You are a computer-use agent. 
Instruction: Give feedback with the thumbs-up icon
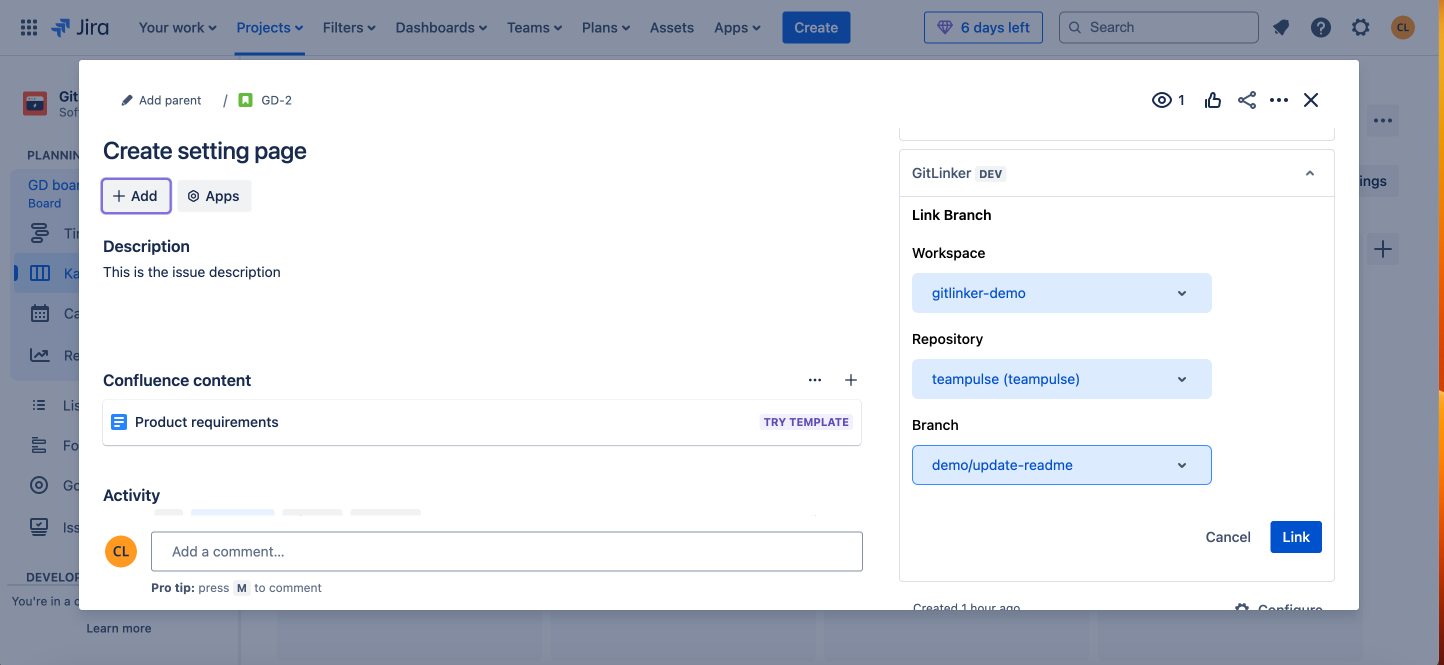point(1213,100)
